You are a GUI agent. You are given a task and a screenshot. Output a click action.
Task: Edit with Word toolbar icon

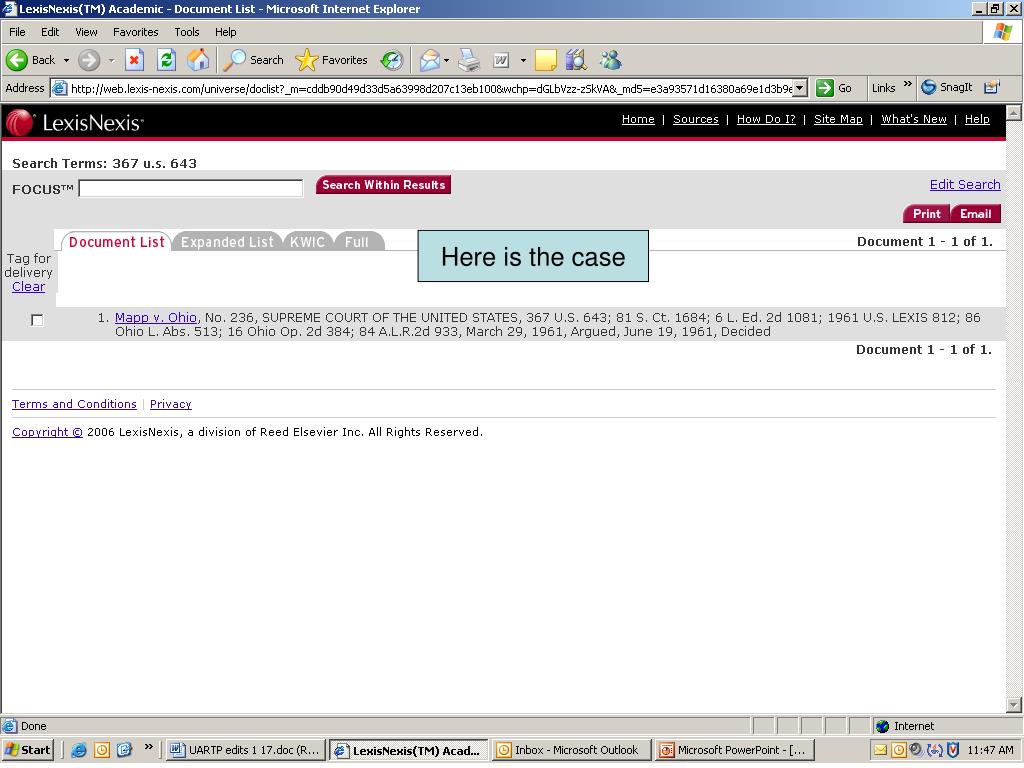pos(502,60)
